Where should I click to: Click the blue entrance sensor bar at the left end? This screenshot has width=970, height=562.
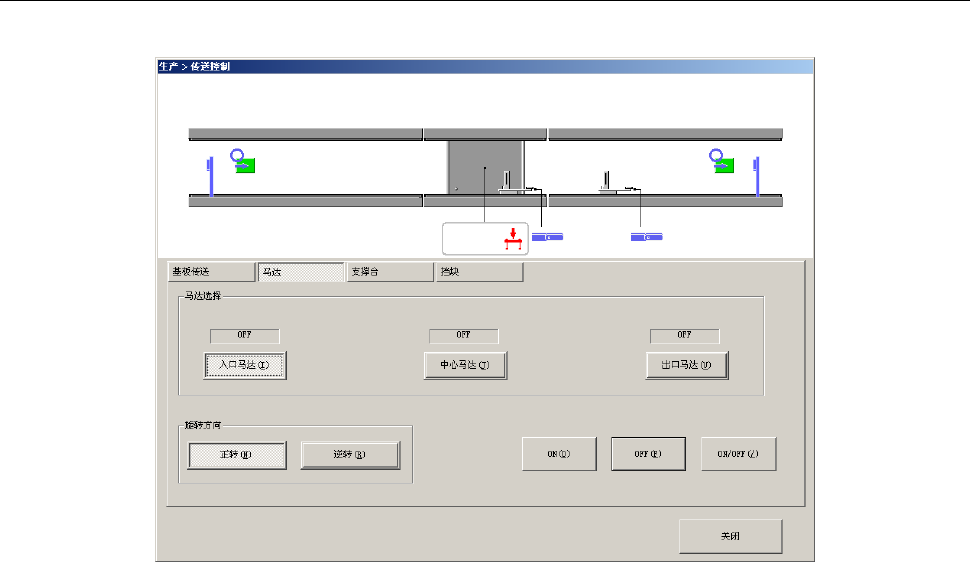(211, 176)
